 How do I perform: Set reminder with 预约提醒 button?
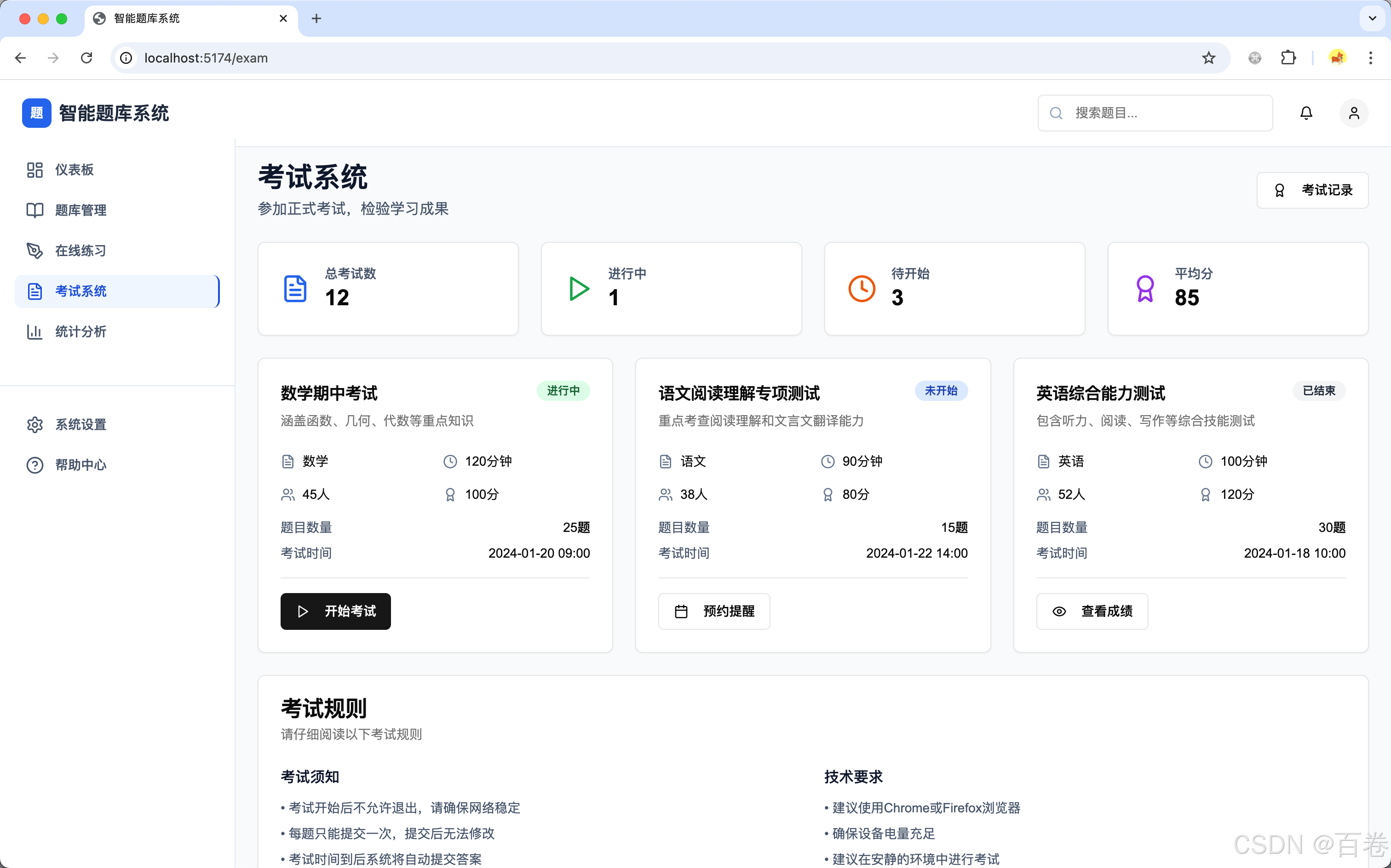pos(714,611)
